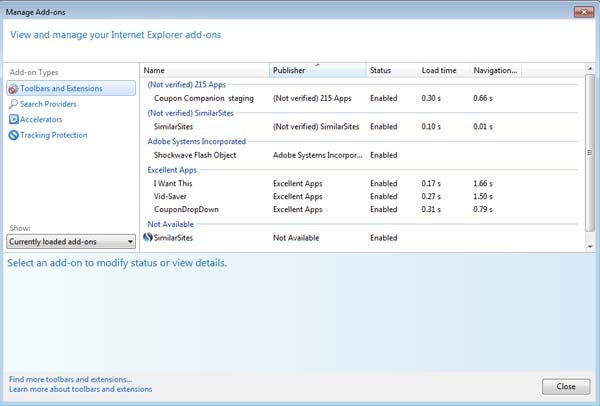Click the 0.31 s load time value

tap(431, 209)
